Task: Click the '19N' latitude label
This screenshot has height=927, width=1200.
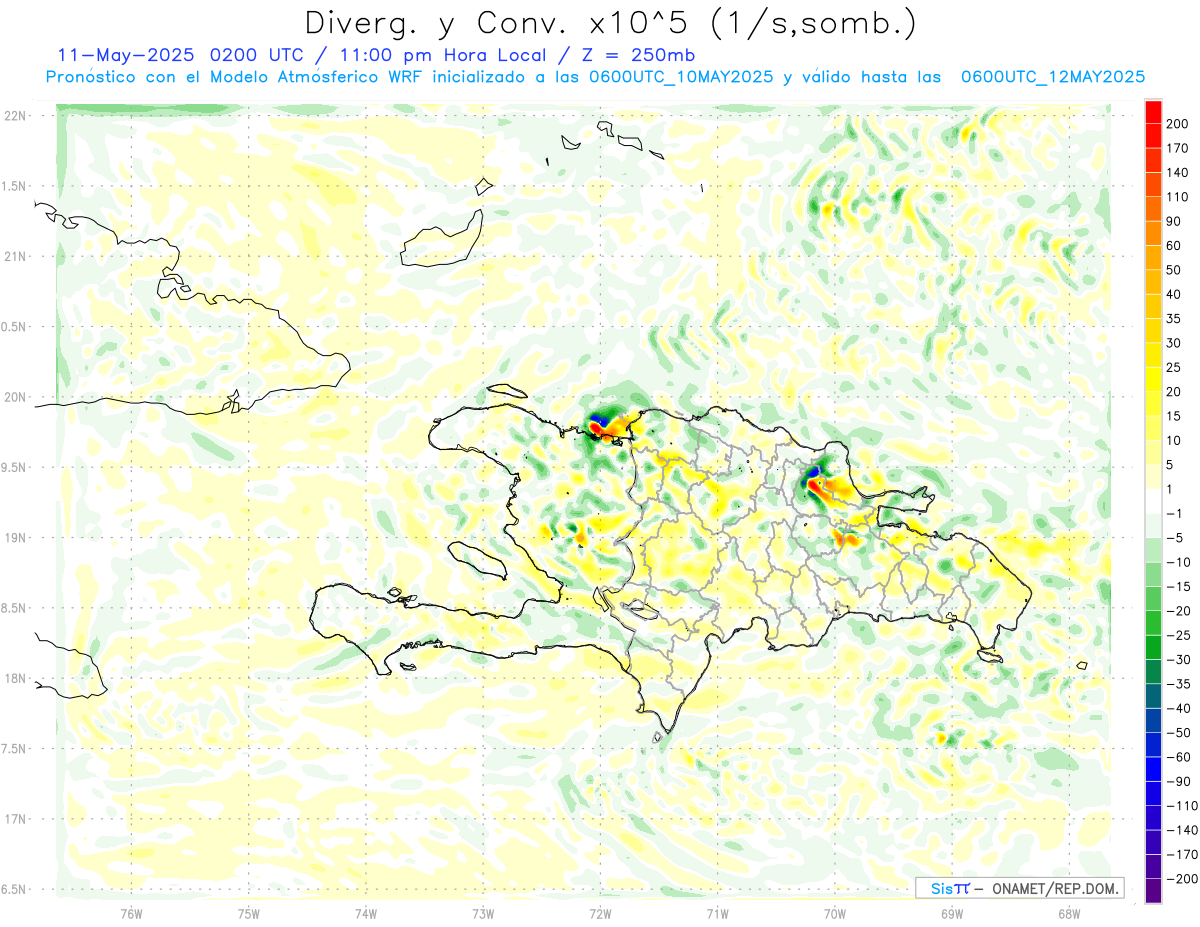Action: click(15, 538)
